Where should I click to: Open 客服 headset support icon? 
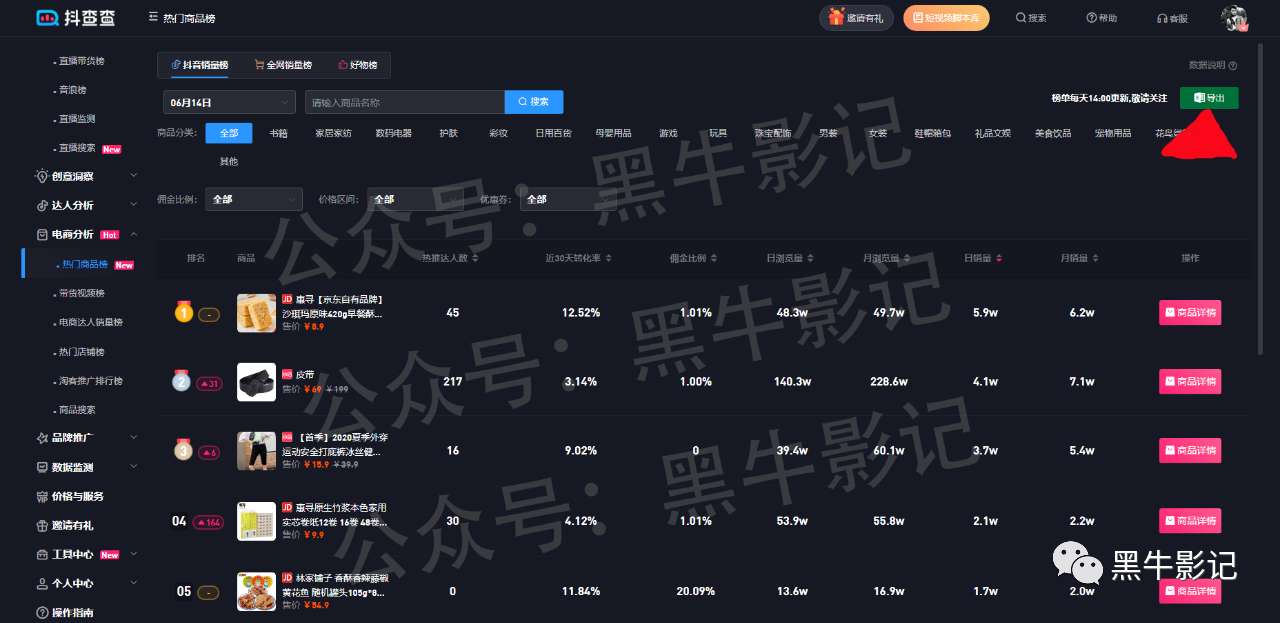(1162, 18)
